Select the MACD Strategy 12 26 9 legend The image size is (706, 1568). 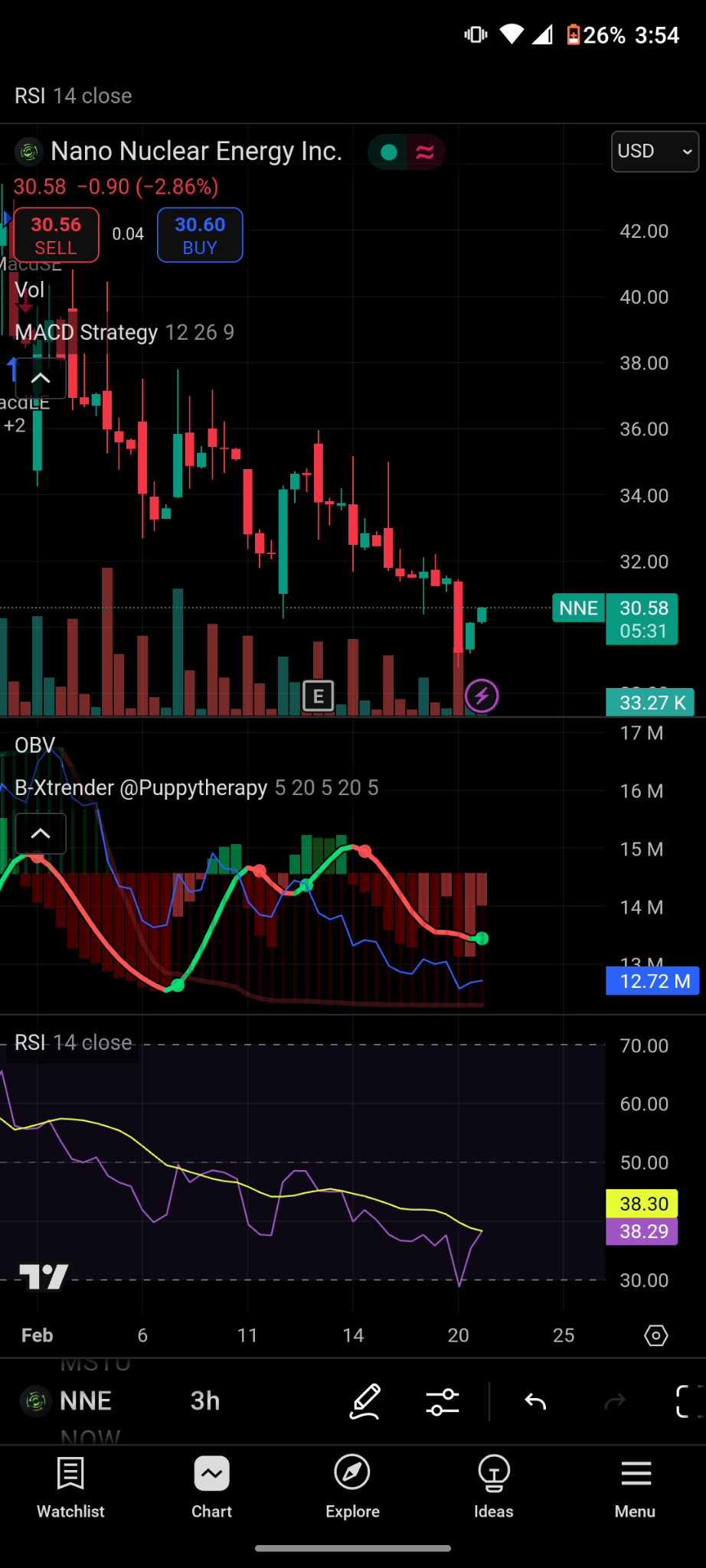point(125,332)
